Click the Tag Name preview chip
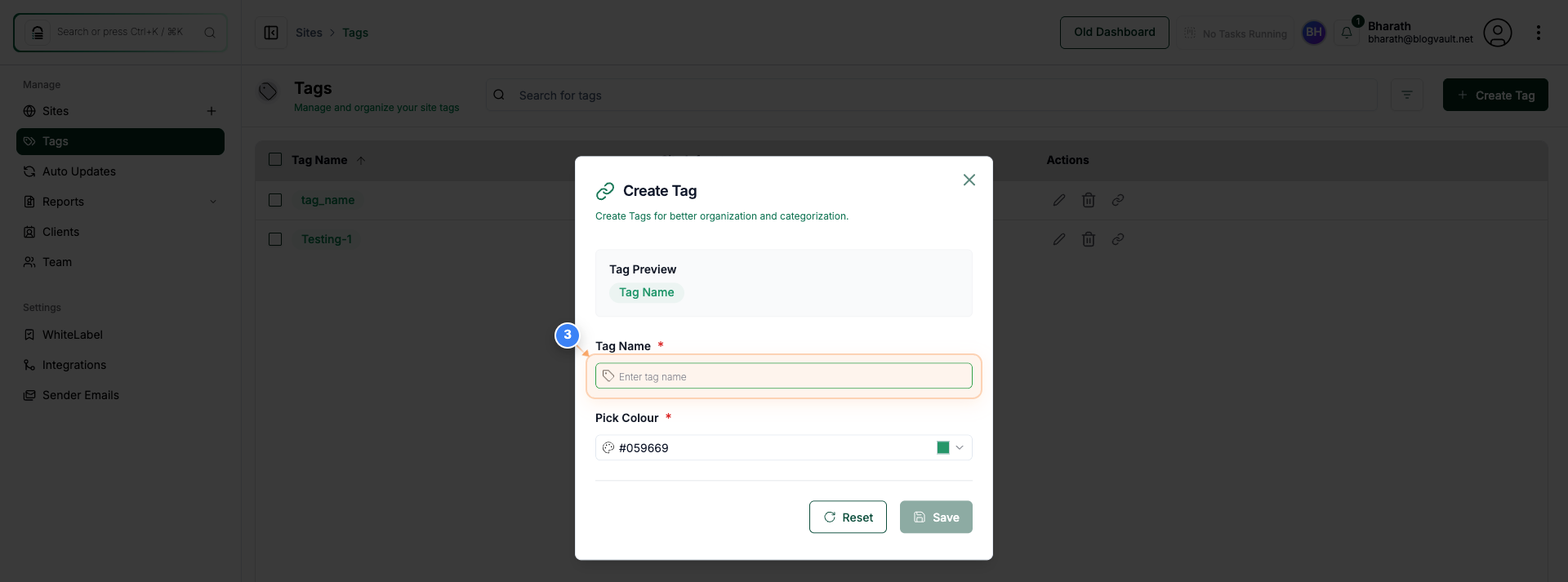Screen dimensions: 1568x582 coord(646,292)
